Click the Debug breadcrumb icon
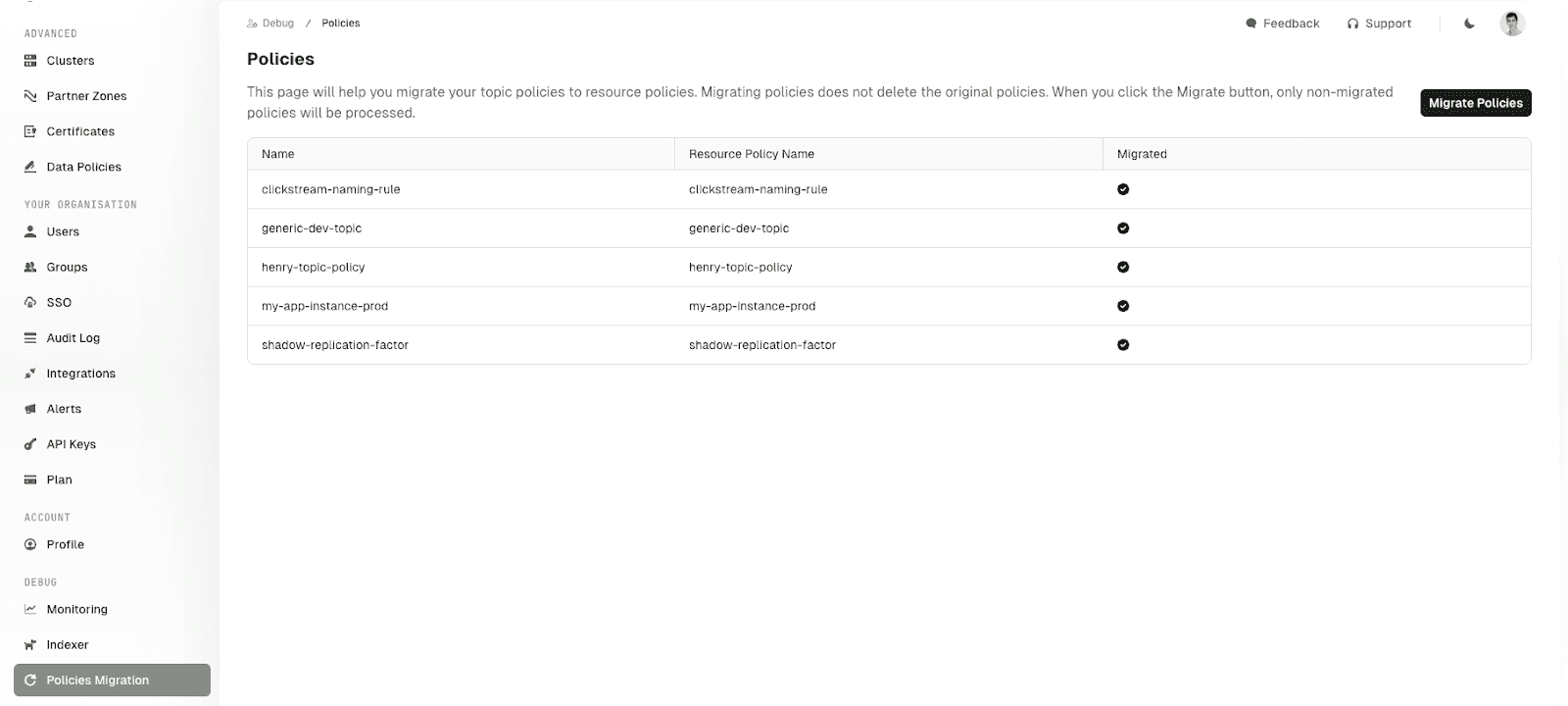The width and height of the screenshot is (1568, 706). click(253, 24)
